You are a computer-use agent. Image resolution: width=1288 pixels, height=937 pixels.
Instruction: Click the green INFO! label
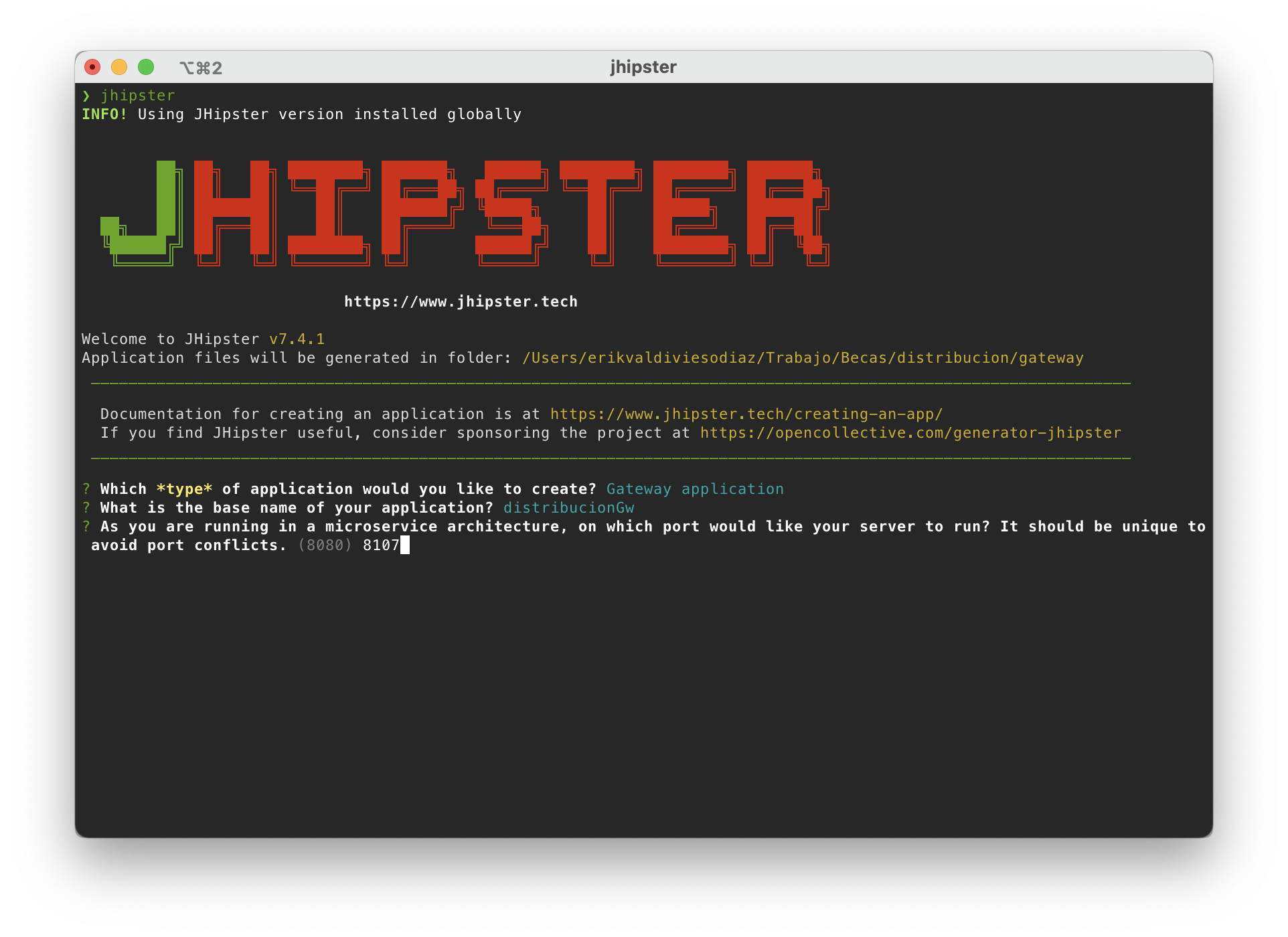click(104, 114)
